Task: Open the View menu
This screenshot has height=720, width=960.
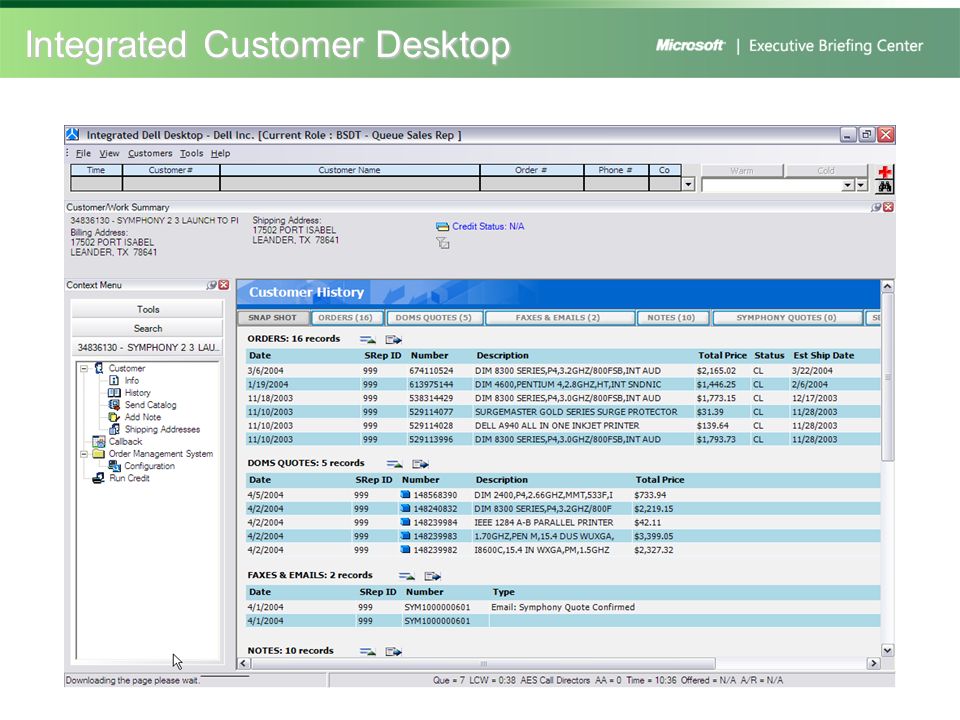Action: click(x=109, y=154)
